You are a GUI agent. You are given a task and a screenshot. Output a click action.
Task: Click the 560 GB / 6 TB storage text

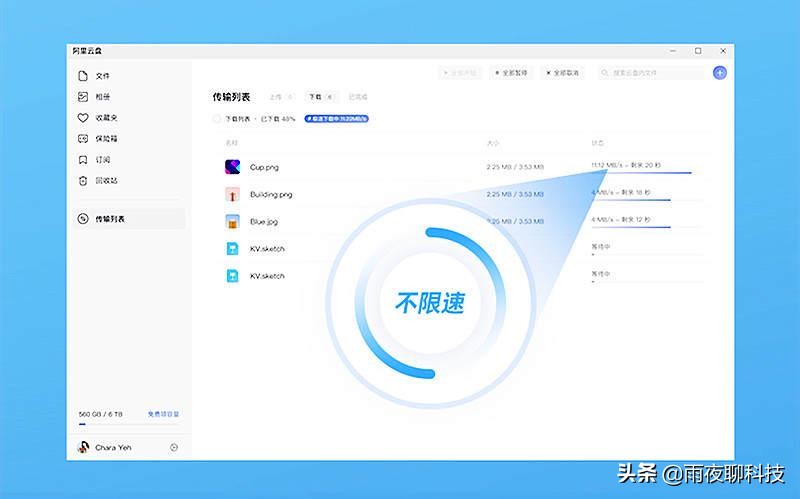101,414
